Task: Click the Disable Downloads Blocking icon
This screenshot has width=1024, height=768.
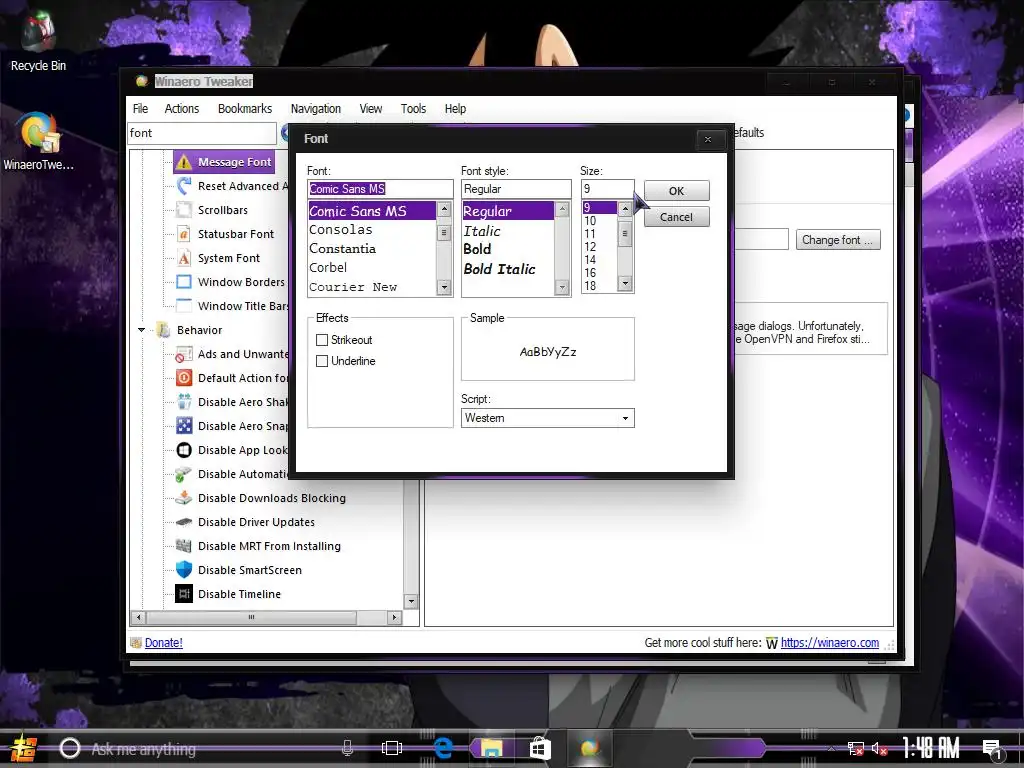Action: pyautogui.click(x=184, y=498)
